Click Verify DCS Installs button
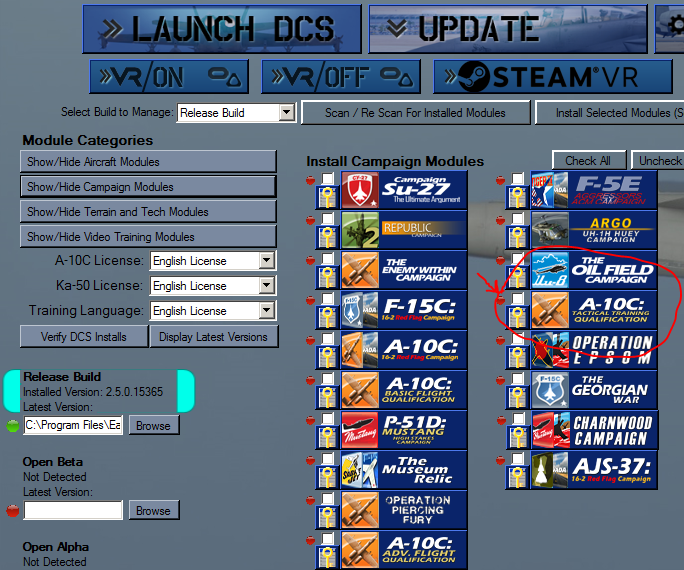The width and height of the screenshot is (684, 570). pos(84,337)
